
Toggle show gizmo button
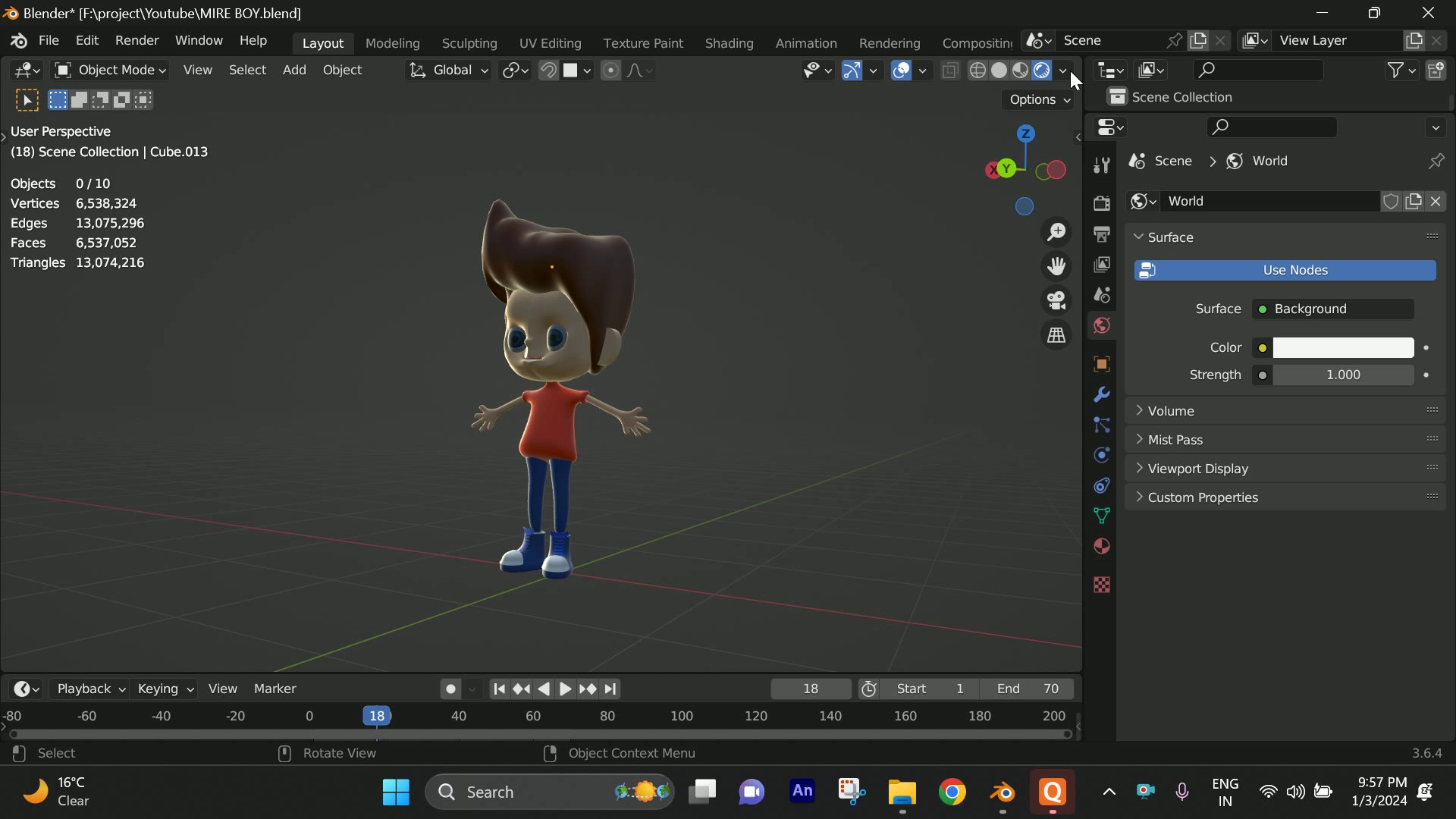852,71
